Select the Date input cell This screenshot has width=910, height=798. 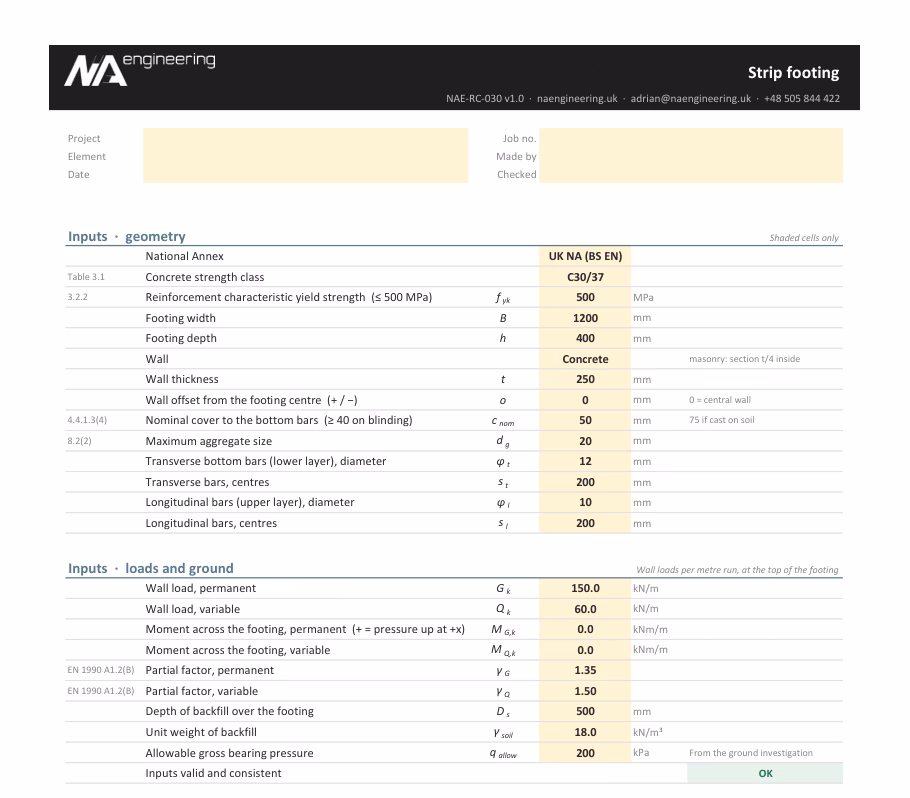coord(305,174)
